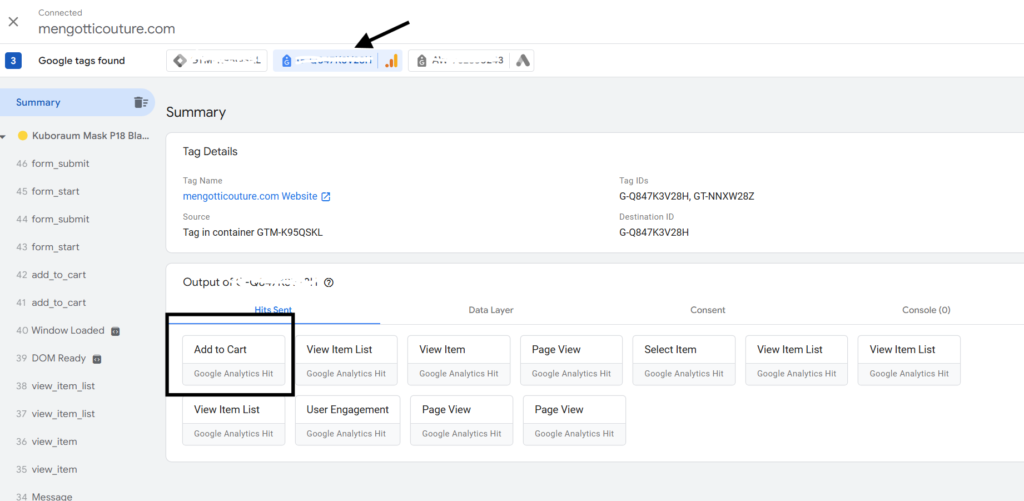The image size is (1024, 501).
Task: Select event 44 form_submit
Action: [52, 219]
